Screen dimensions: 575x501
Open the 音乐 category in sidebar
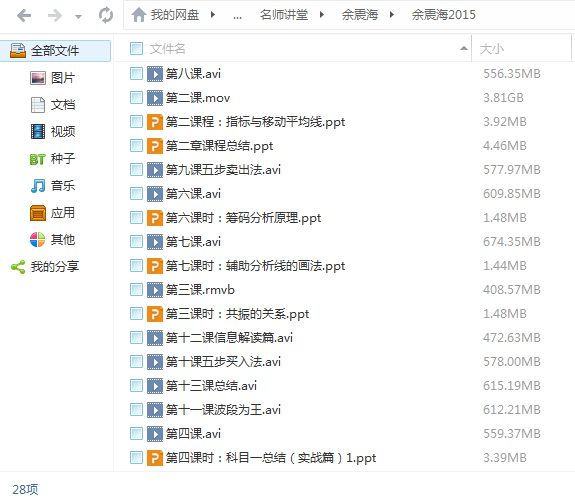52,186
